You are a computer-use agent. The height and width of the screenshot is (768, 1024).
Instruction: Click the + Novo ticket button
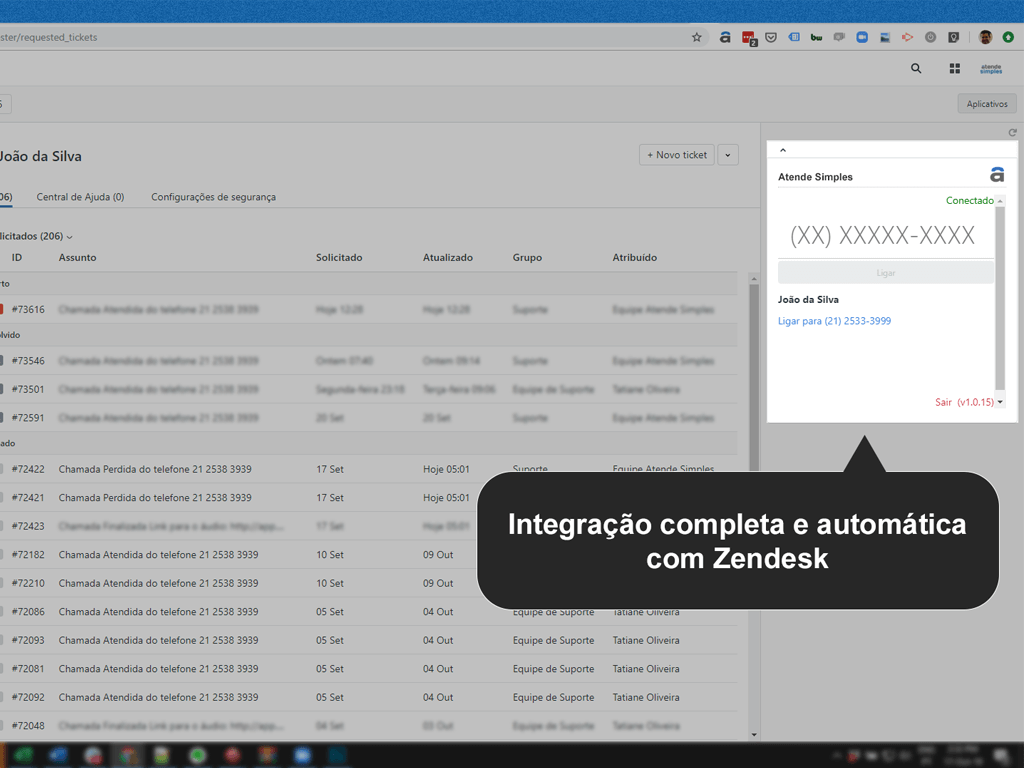tap(677, 155)
